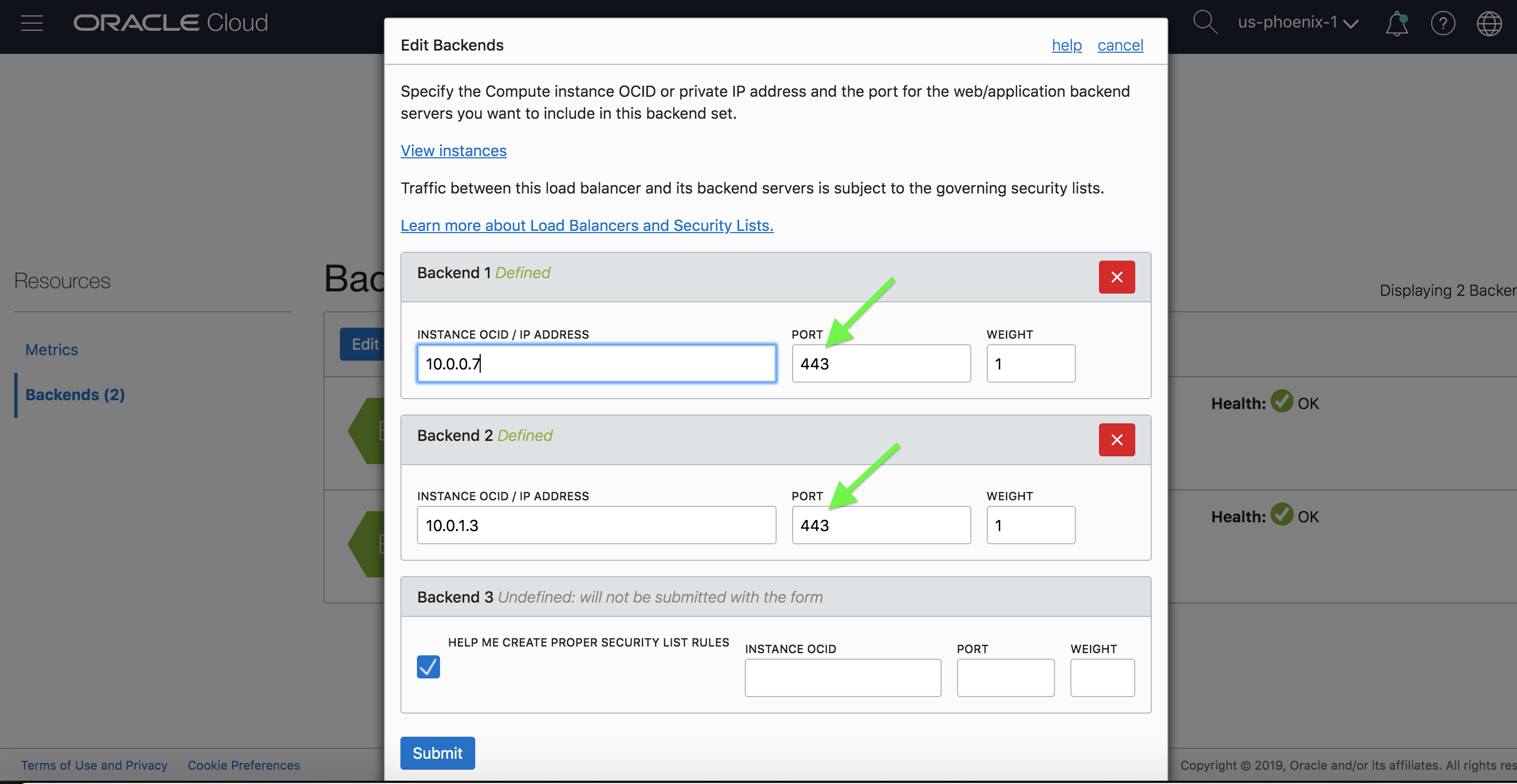Click the dialog help link
The width and height of the screenshot is (1517, 784).
click(x=1067, y=45)
